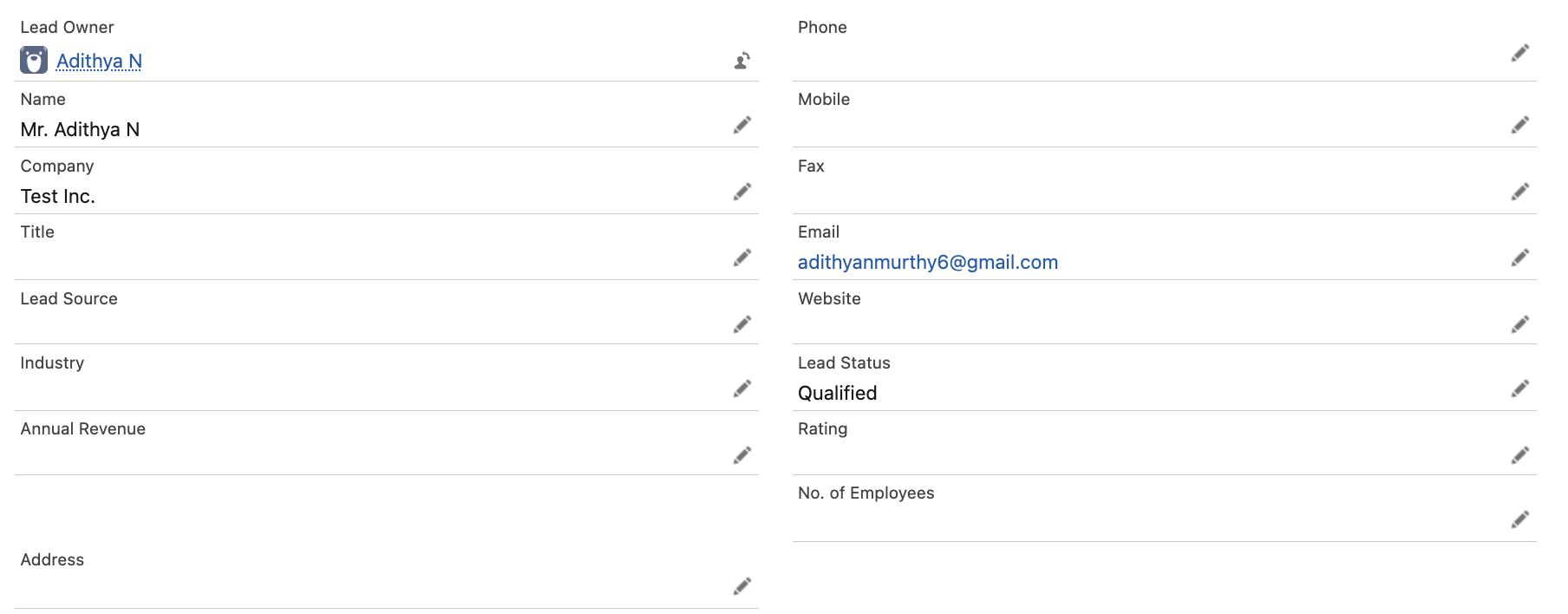Edit Annual Revenue pencil icon
Screen dimensions: 1568x614
[x=742, y=455]
